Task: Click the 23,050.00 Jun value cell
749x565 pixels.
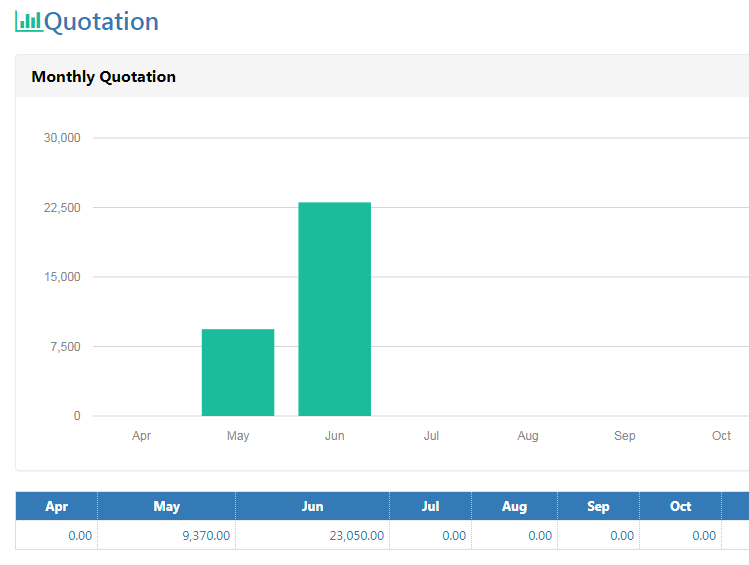Action: click(312, 535)
